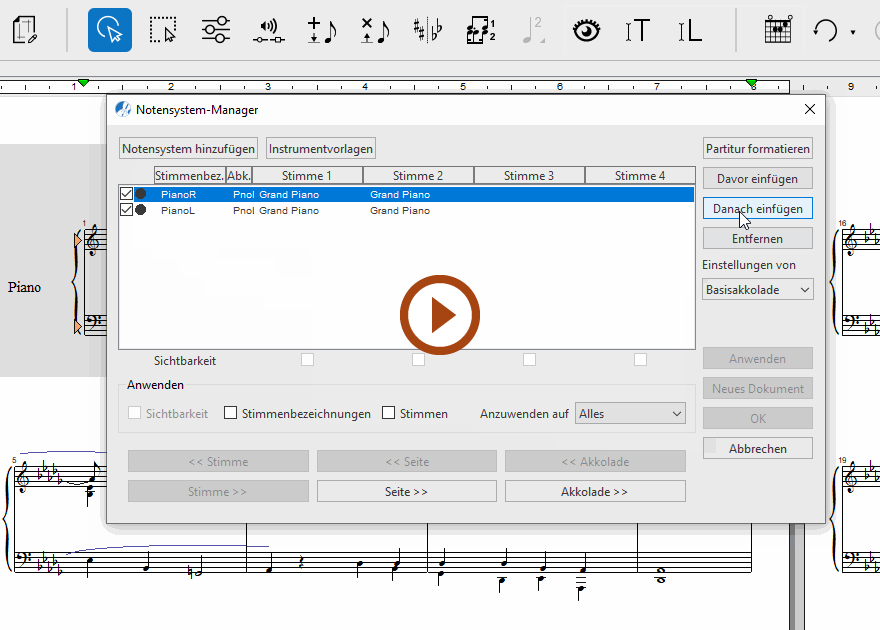
Task: Open the Basisakkolade dropdown
Action: 757,290
